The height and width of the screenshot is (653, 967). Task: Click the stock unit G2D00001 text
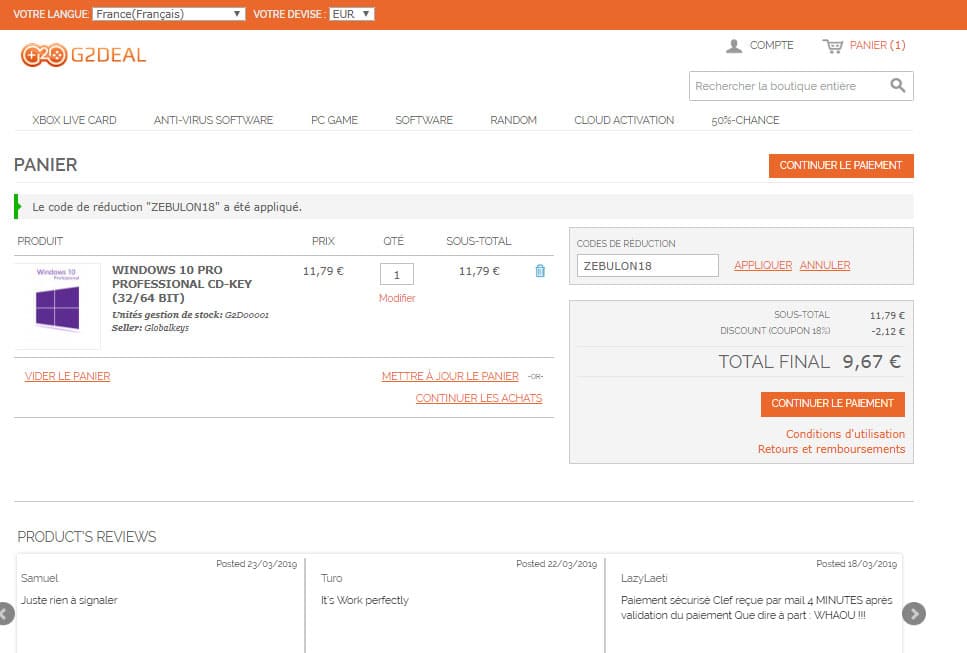191,314
